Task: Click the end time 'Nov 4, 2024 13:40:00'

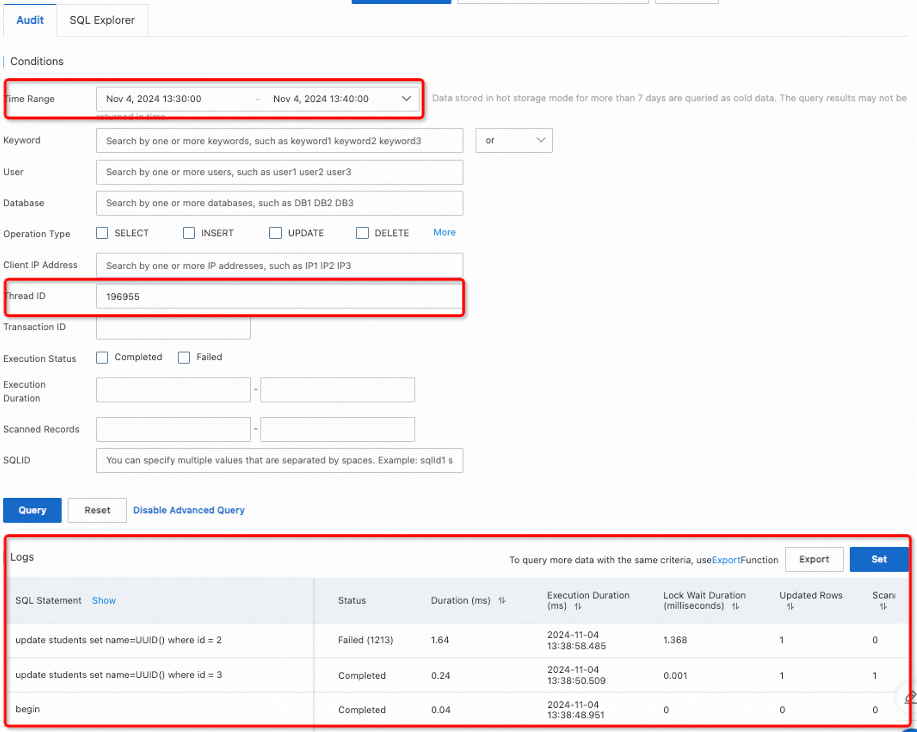Action: point(321,99)
